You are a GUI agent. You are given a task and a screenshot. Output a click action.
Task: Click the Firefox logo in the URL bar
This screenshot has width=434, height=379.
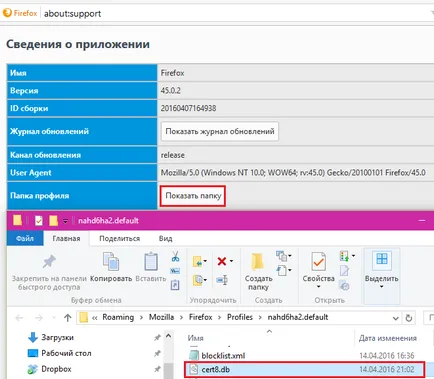click(x=7, y=13)
